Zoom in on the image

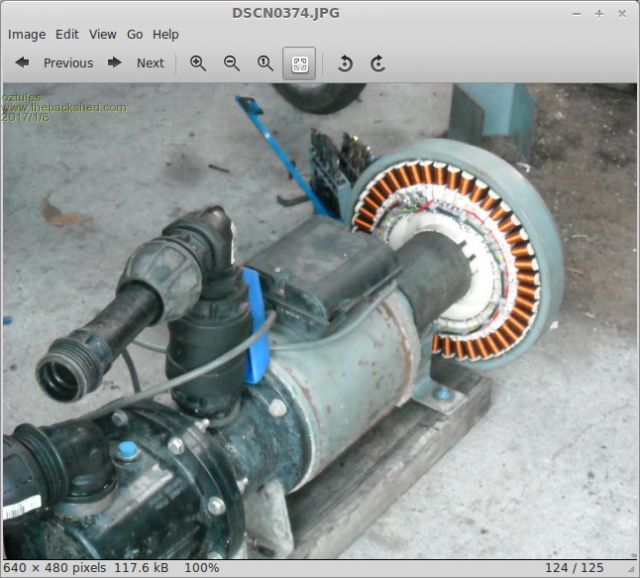point(198,63)
